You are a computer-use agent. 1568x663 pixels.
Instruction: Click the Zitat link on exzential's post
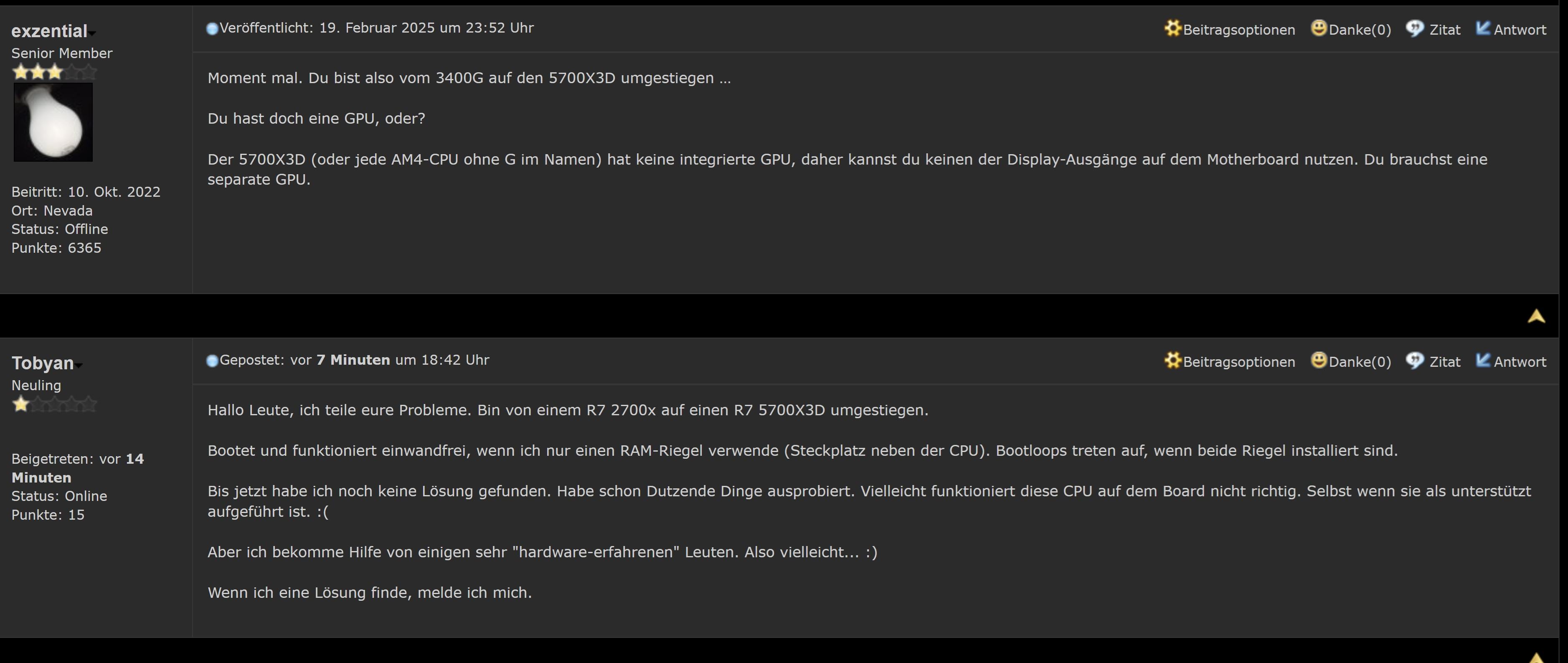click(1444, 30)
